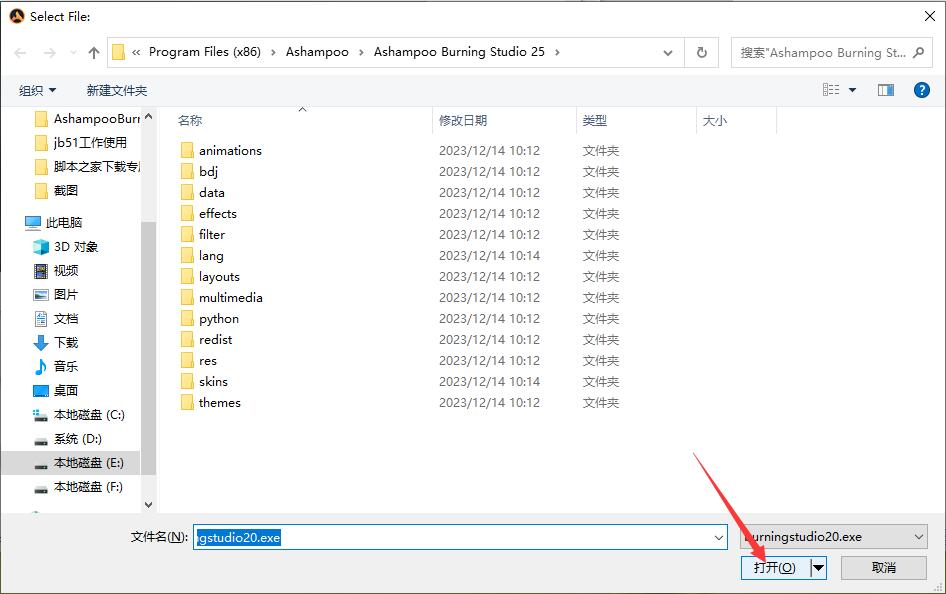Viewport: 946px width, 594px height.
Task: Select 本地磁盘 (F:) drive
Action: click(78, 487)
